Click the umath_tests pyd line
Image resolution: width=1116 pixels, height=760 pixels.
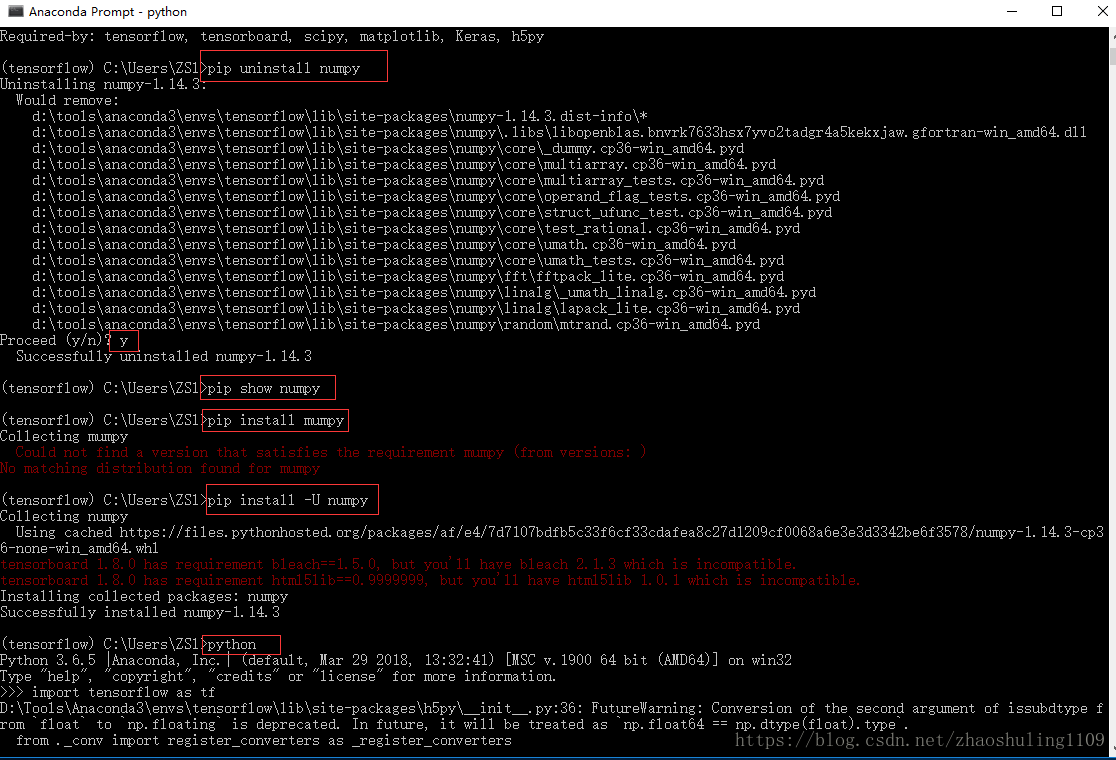(408, 260)
